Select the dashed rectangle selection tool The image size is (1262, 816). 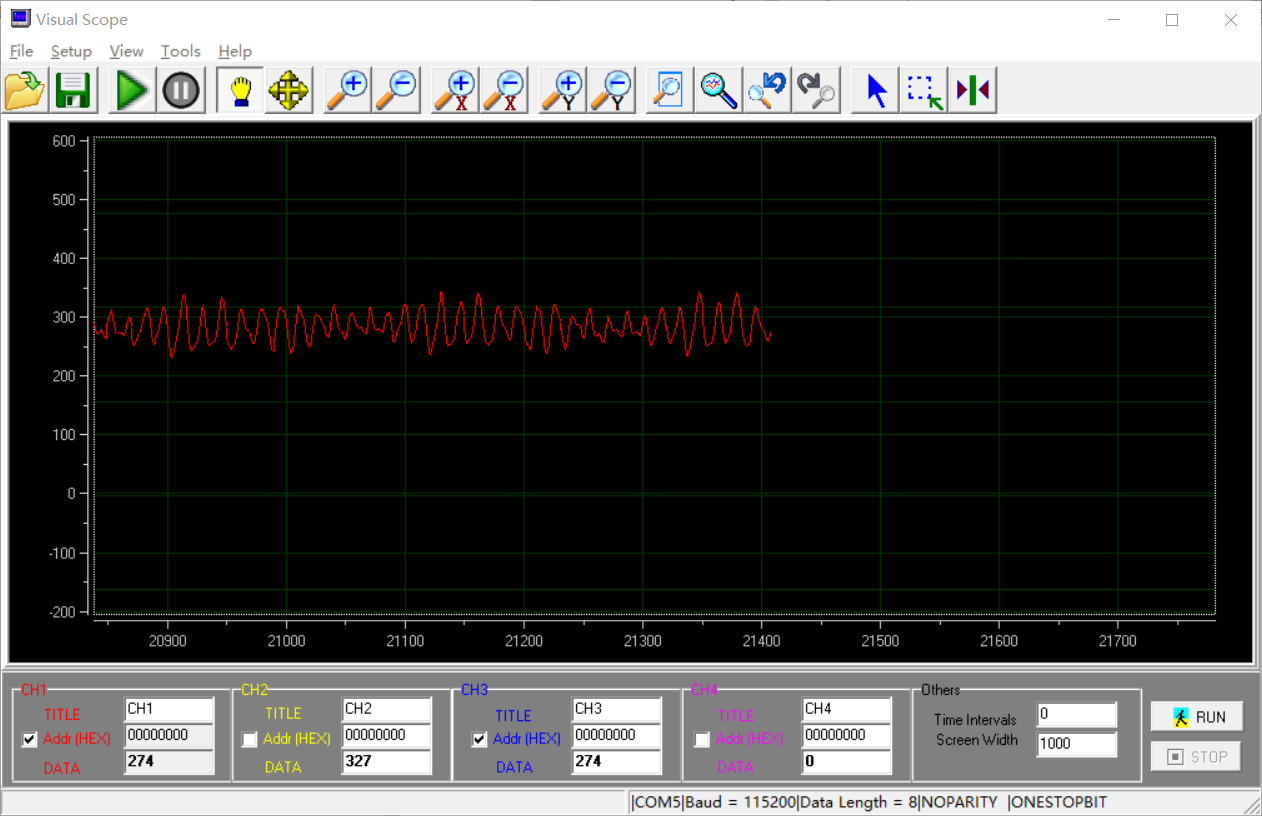[x=923, y=90]
